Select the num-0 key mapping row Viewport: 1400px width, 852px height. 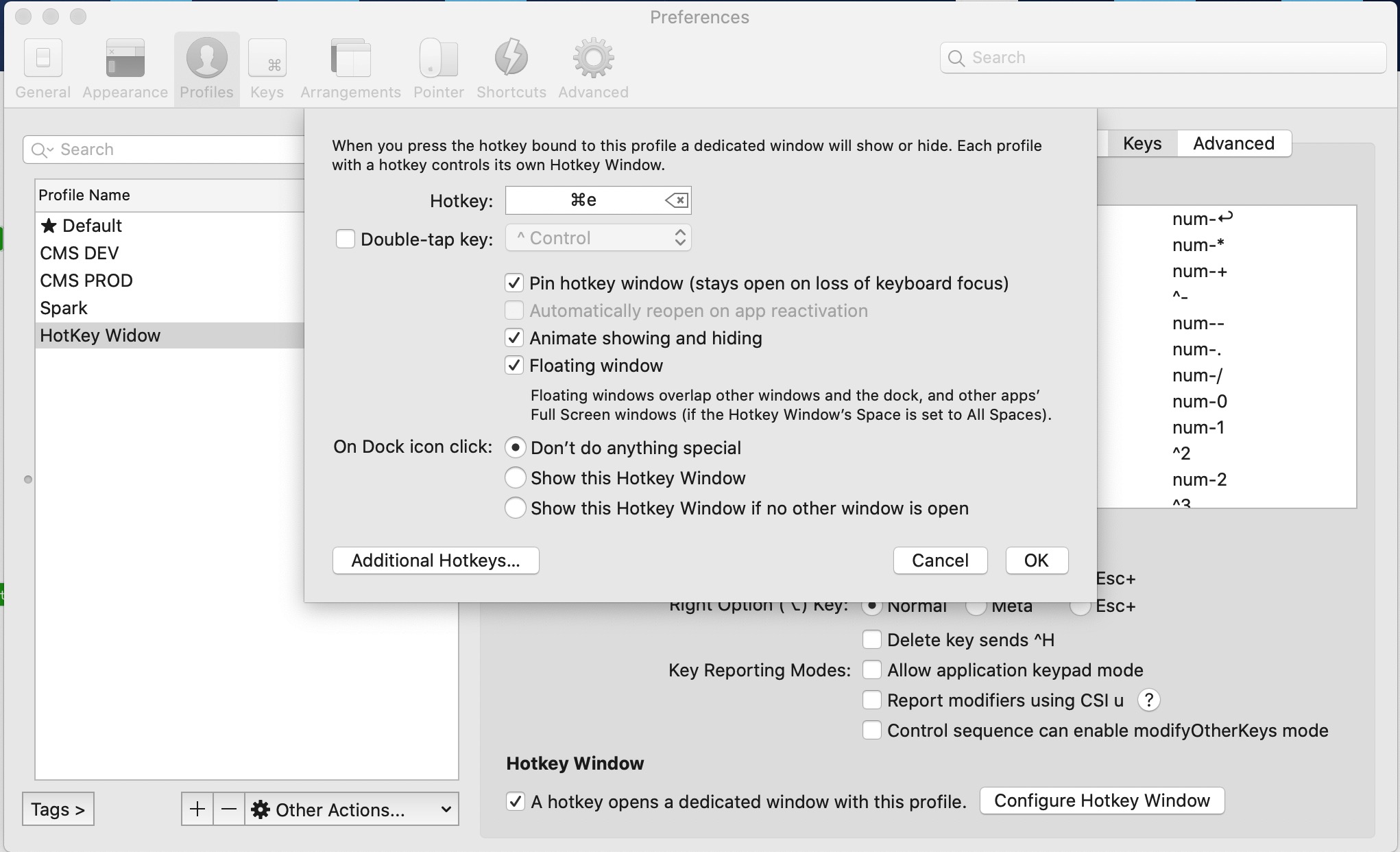[x=1226, y=401]
